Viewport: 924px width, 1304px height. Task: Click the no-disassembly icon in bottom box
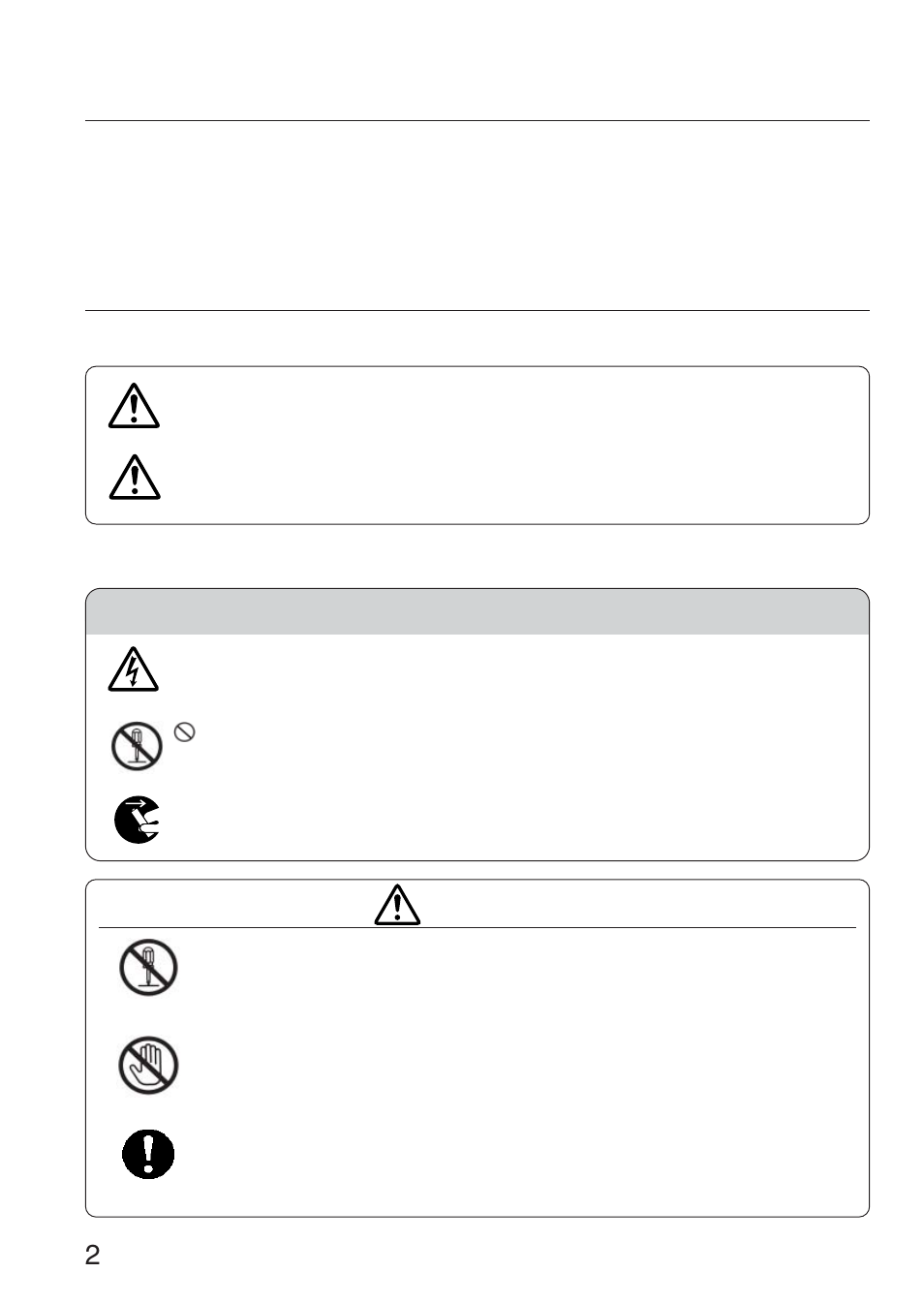148,968
